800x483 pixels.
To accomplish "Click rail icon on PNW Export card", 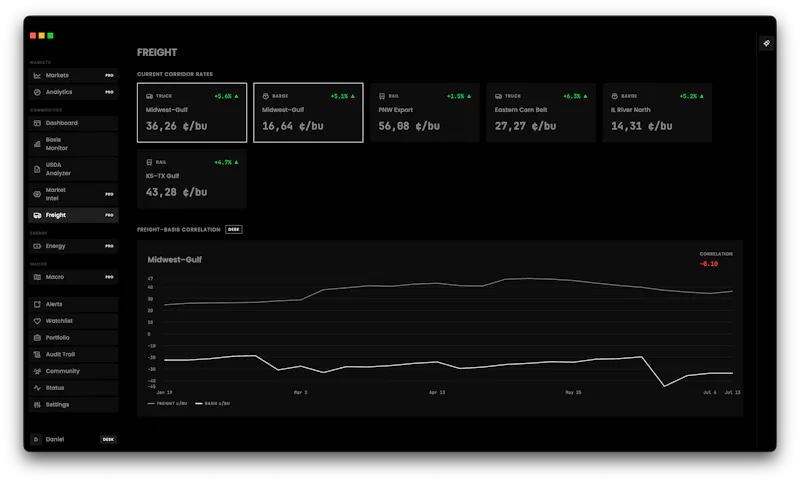I will 382,96.
